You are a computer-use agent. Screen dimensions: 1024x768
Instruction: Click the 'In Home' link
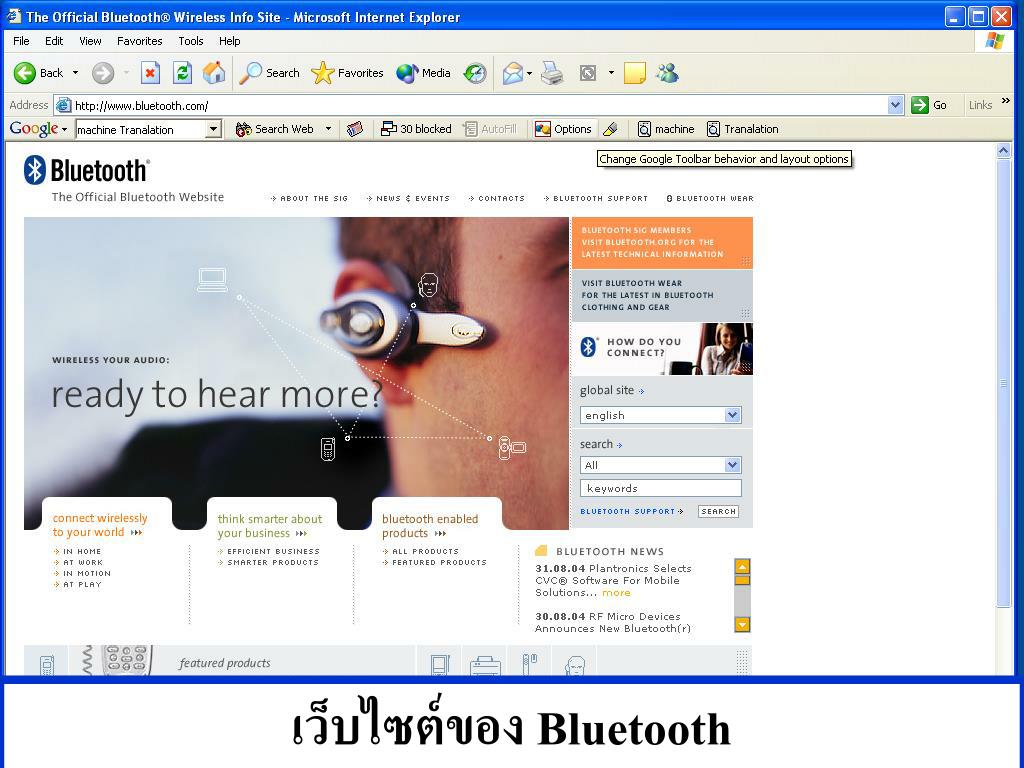tap(78, 552)
